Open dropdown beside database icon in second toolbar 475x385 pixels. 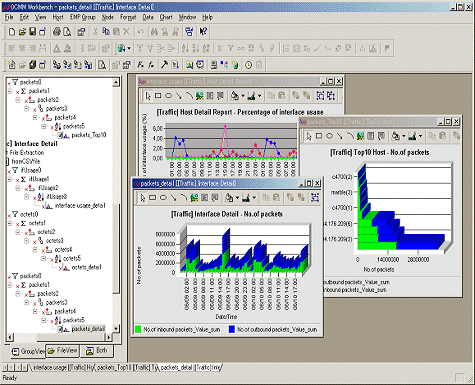tap(129, 49)
